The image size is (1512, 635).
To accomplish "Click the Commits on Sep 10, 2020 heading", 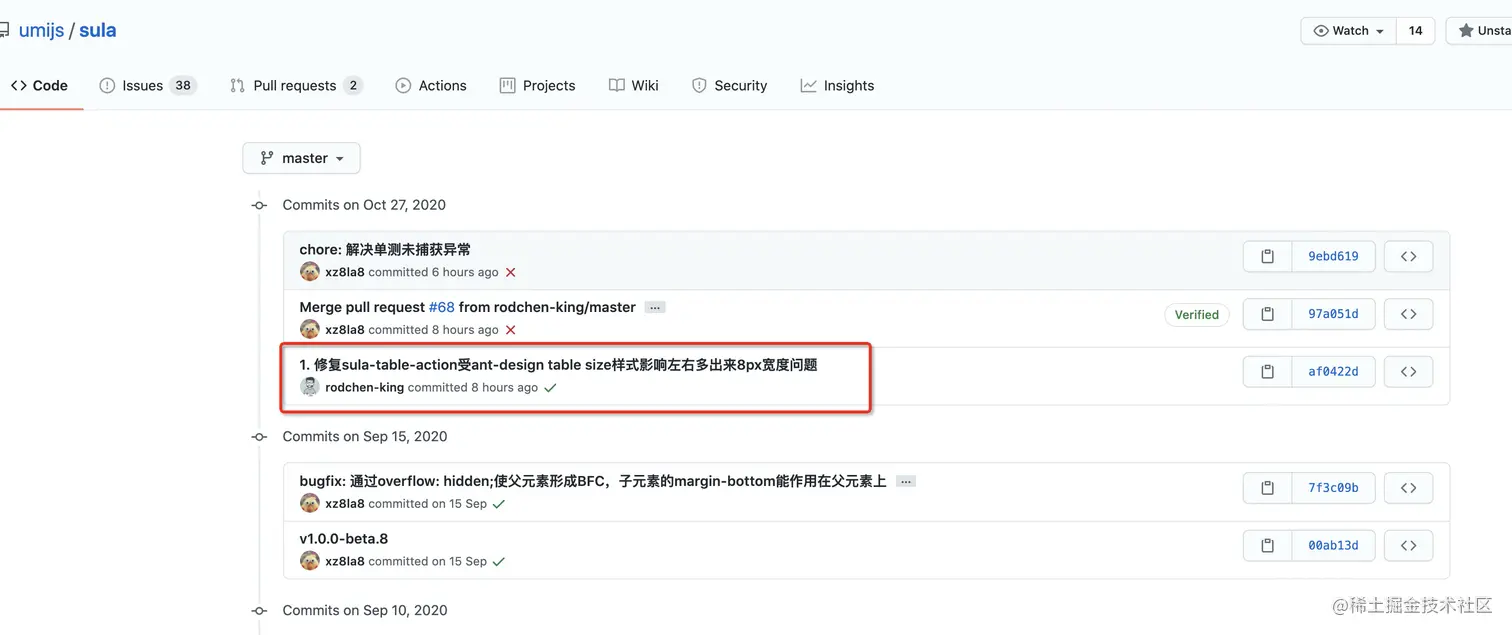I will pos(365,611).
